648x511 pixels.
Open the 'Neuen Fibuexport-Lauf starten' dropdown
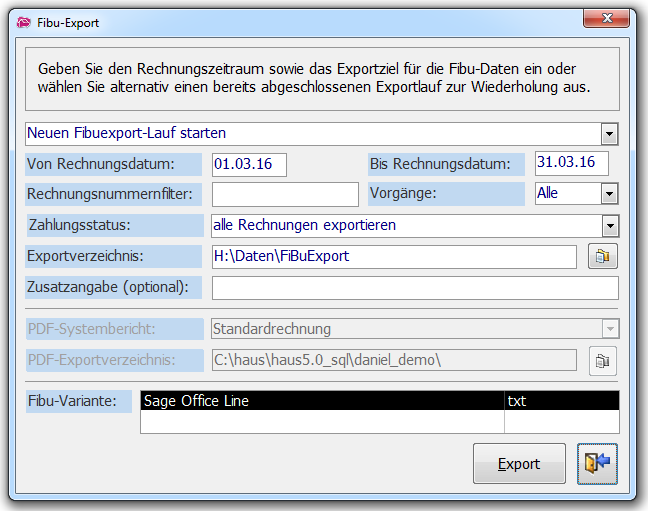[609, 133]
